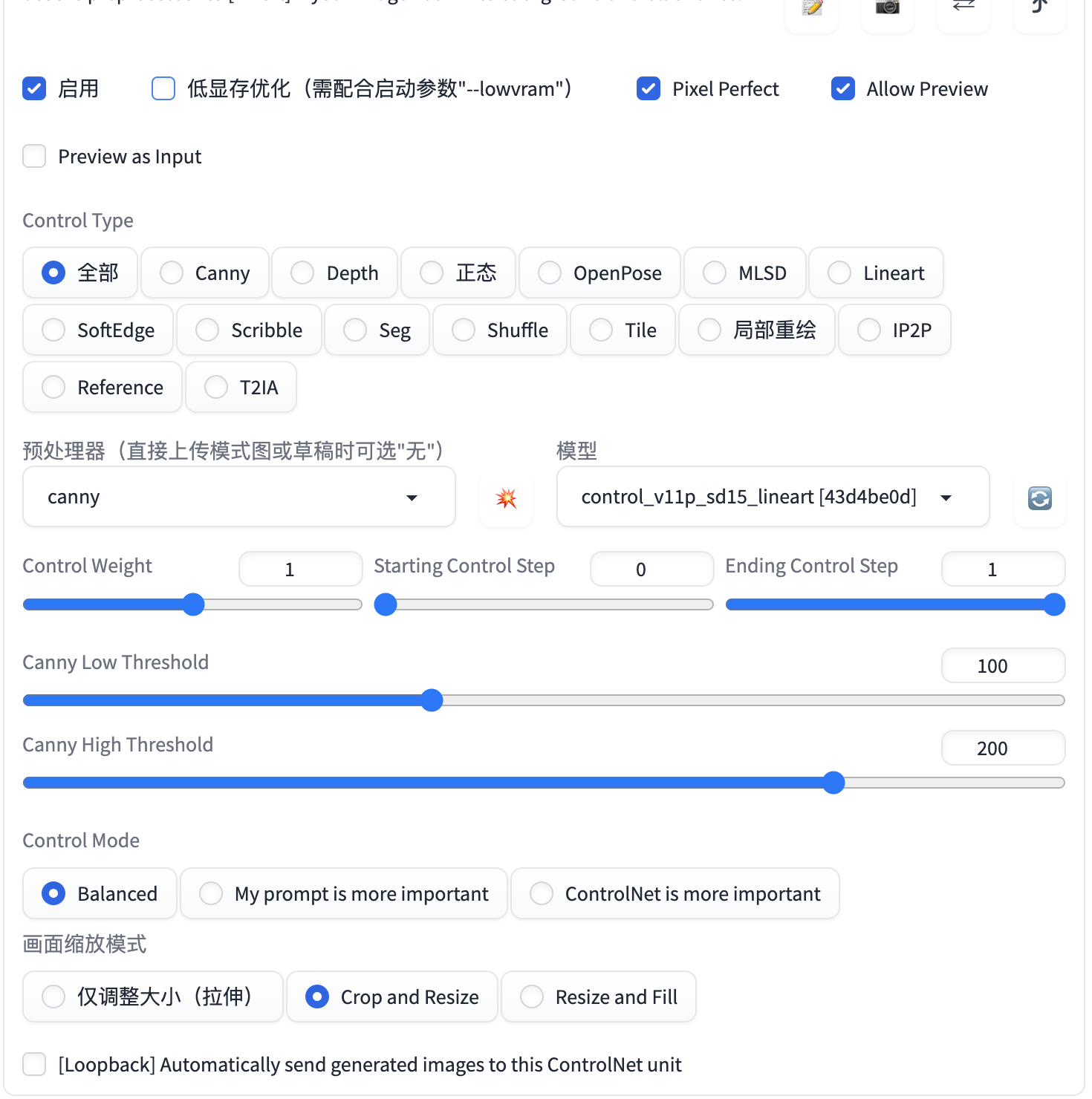
Task: Uncheck the Pixel Perfect option
Action: [x=649, y=89]
